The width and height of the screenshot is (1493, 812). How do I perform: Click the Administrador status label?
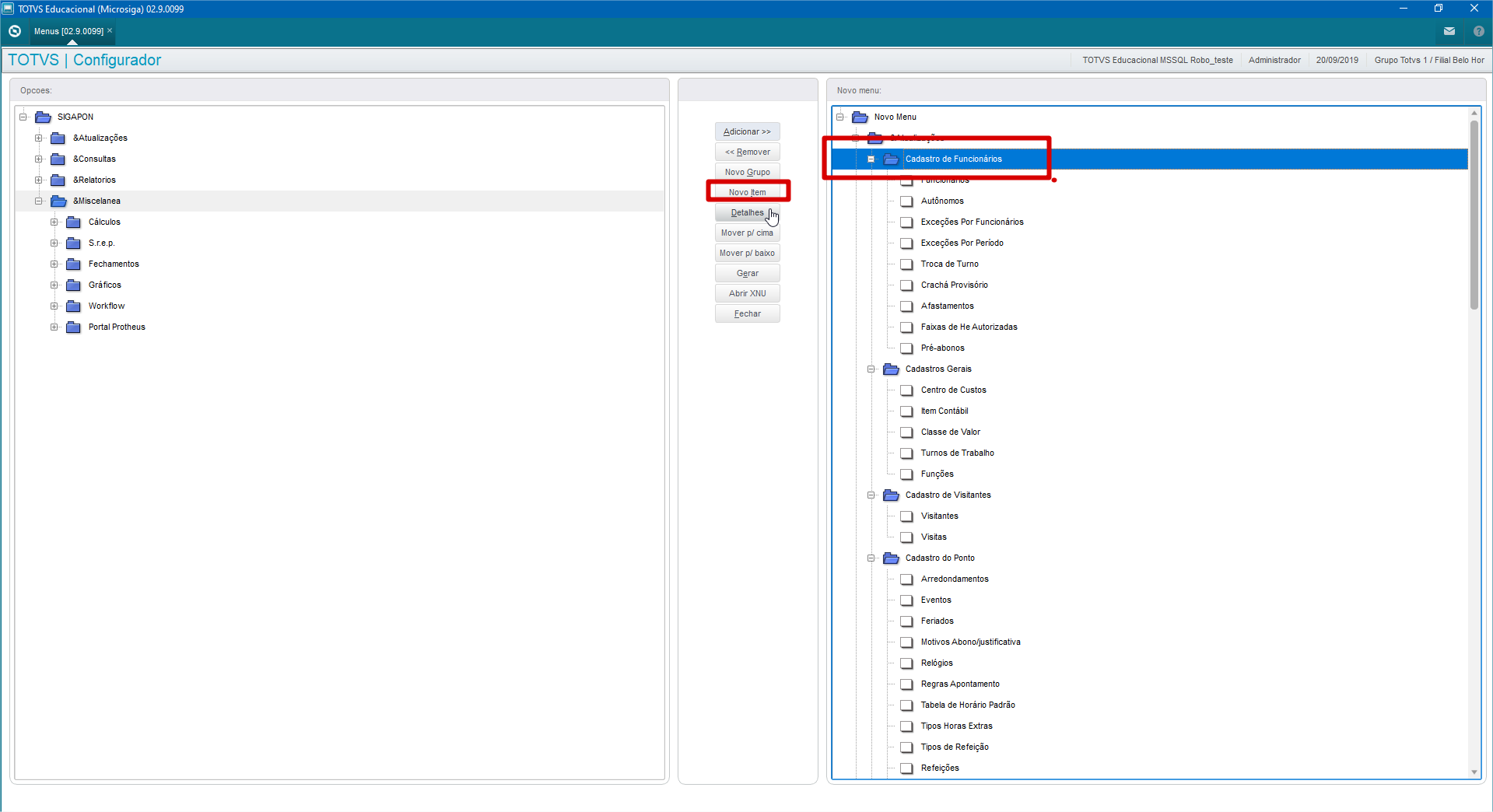[x=1274, y=60]
